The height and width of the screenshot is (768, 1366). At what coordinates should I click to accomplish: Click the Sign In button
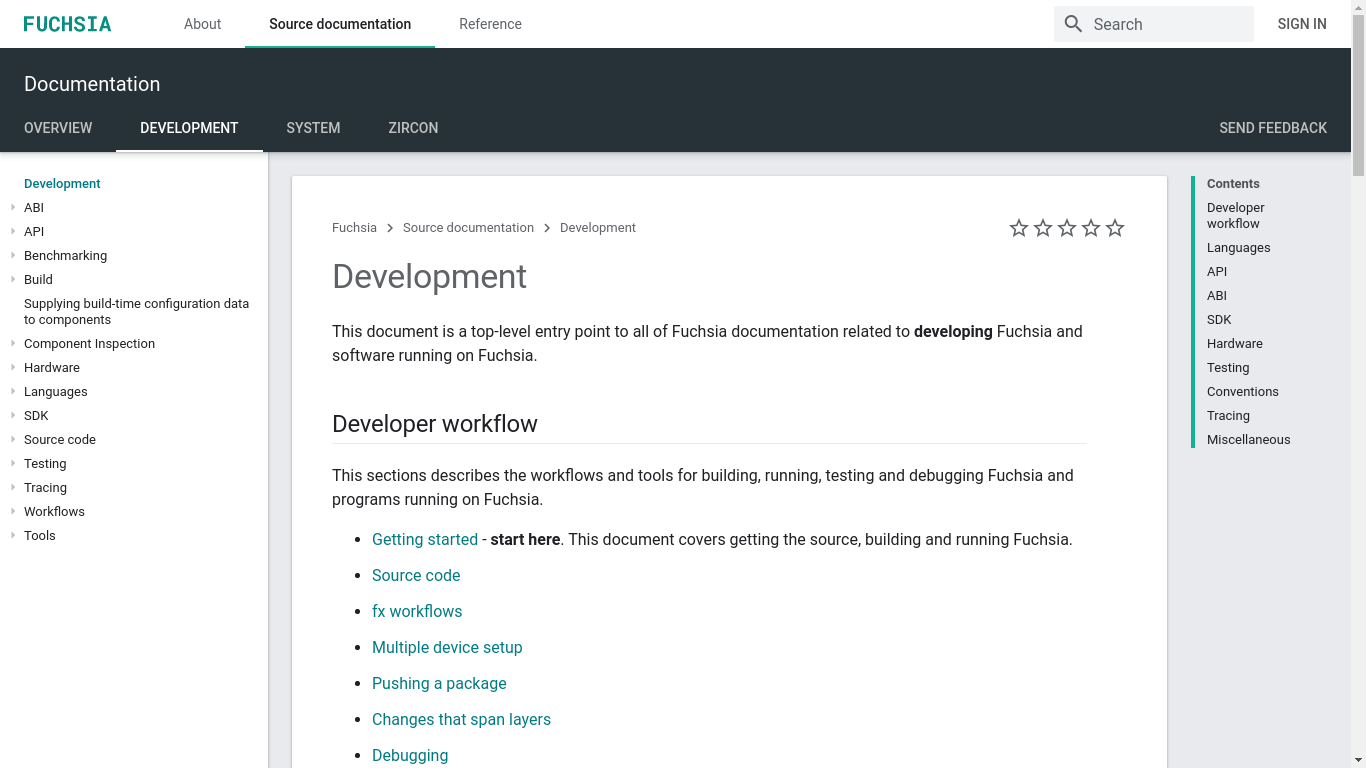[x=1302, y=24]
